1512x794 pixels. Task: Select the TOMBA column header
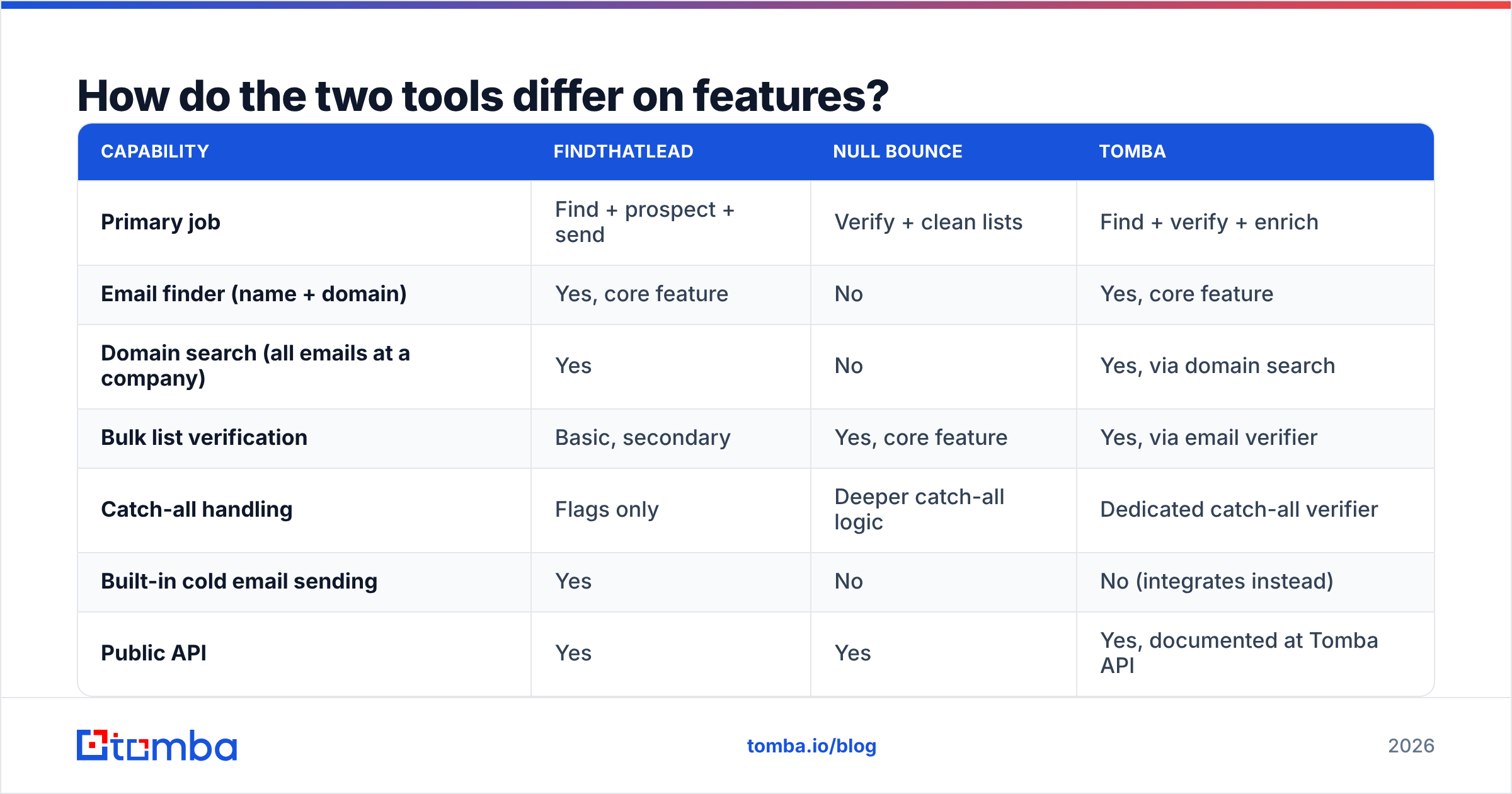pyautogui.click(x=1132, y=151)
